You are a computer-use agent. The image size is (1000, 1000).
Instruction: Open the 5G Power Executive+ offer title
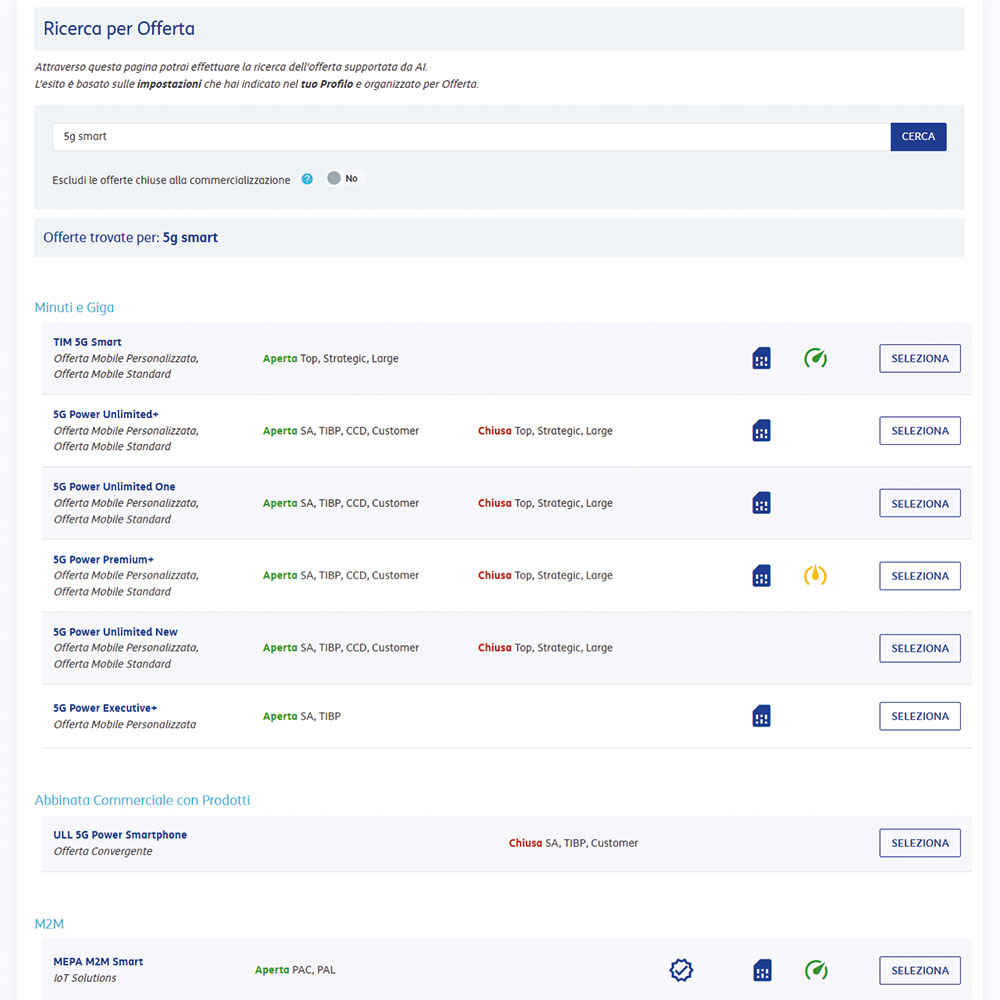(x=105, y=708)
